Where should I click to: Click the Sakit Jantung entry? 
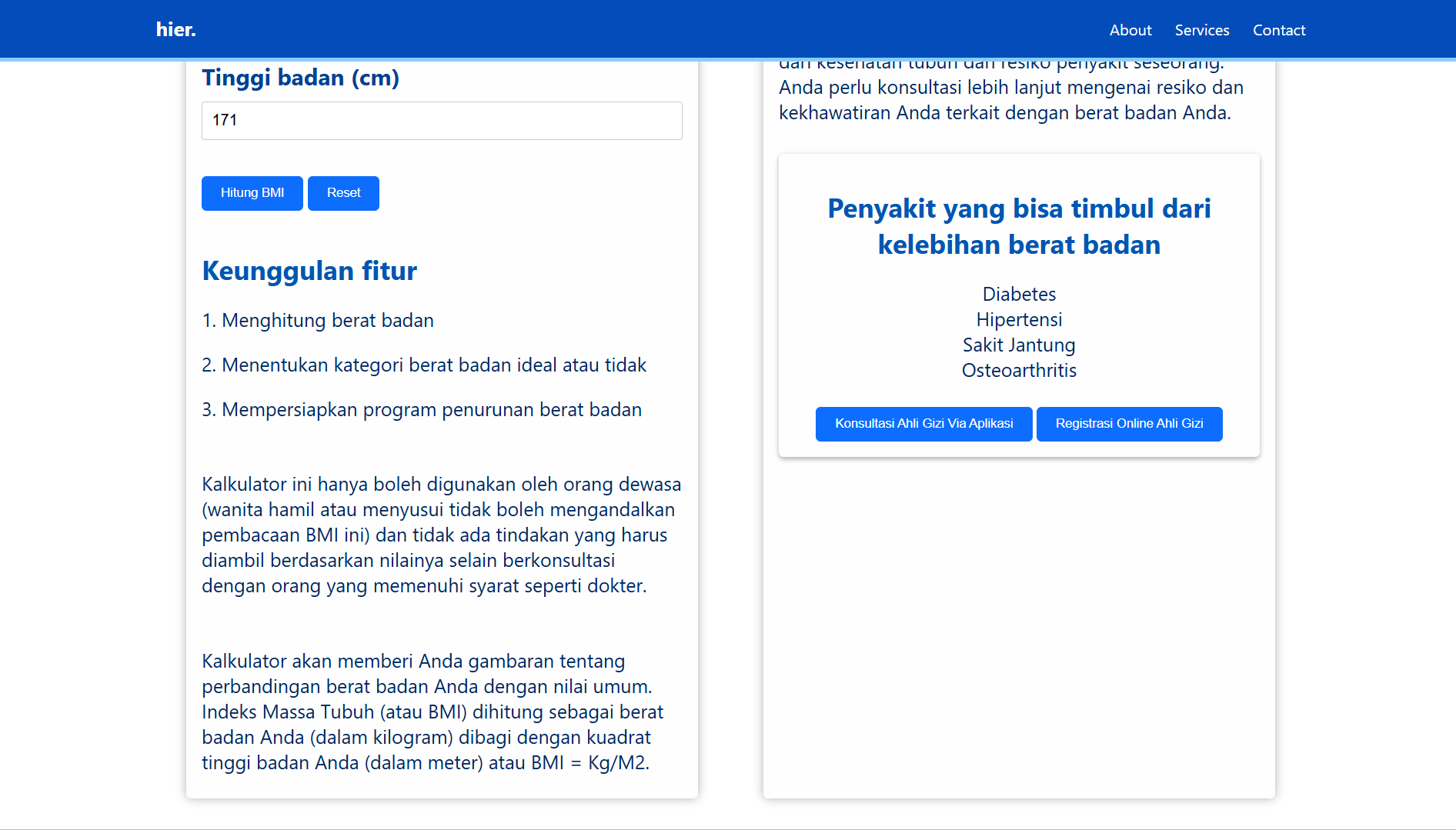click(1019, 345)
